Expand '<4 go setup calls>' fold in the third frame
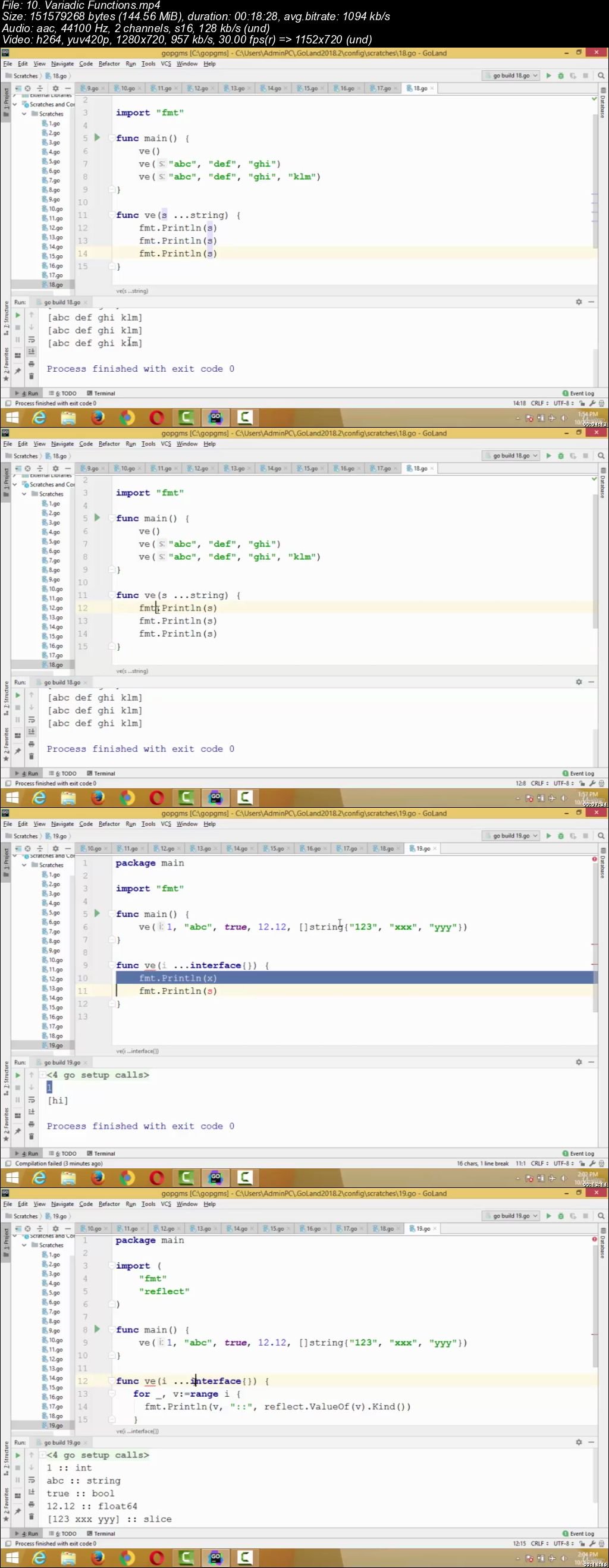 tap(43, 1075)
